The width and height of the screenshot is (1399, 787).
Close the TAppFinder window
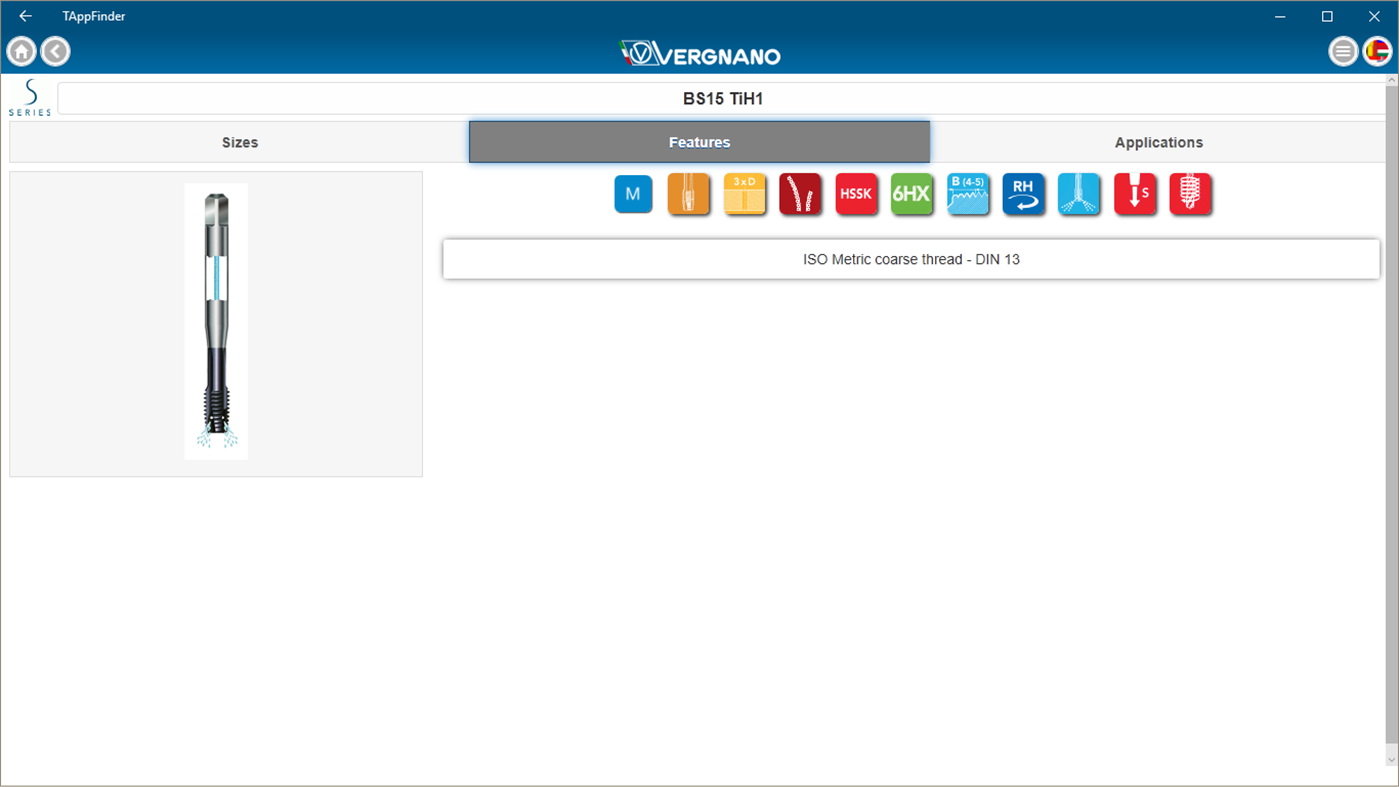tap(1374, 16)
